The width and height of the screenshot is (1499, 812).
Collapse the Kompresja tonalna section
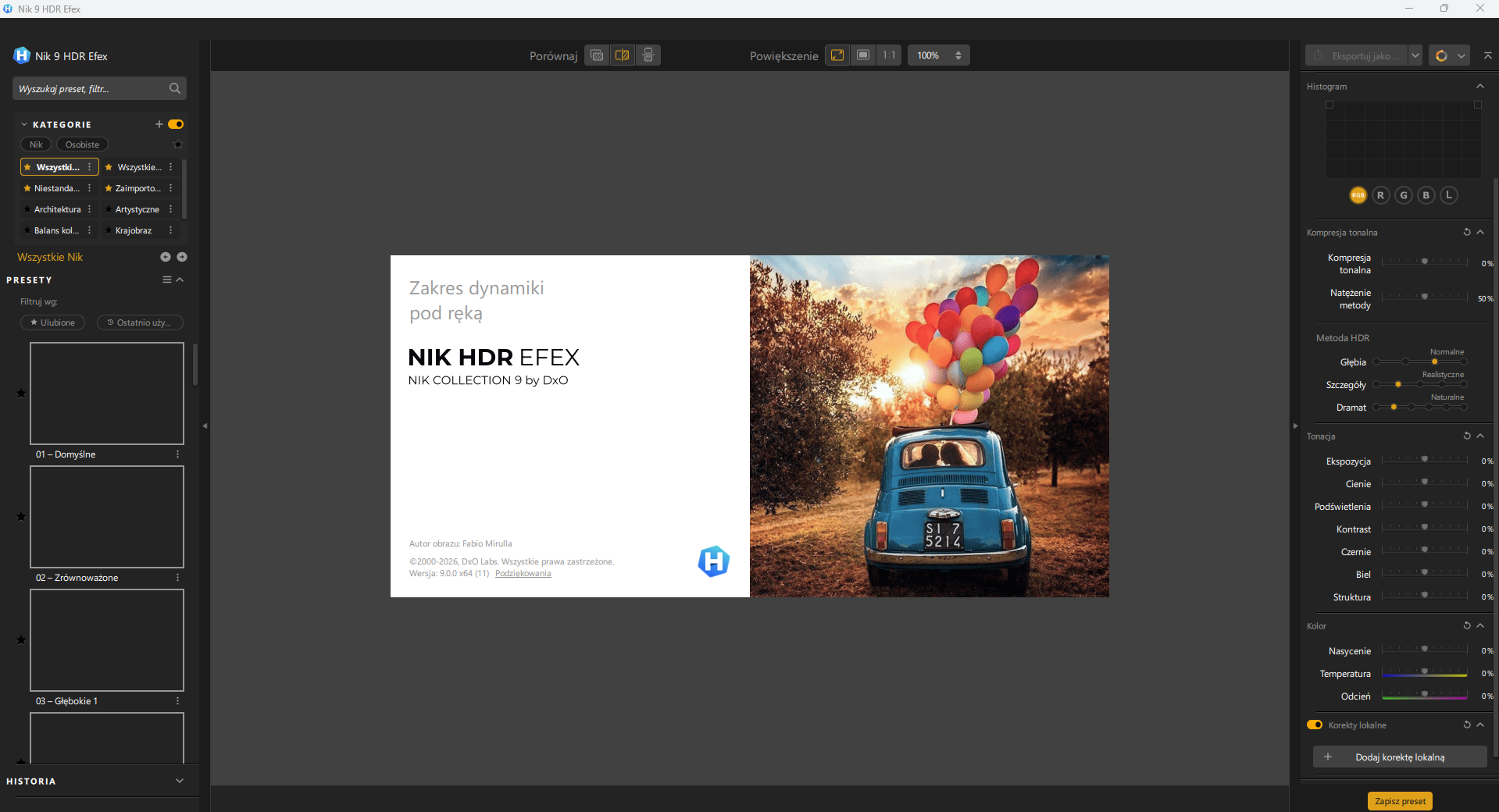(x=1480, y=232)
